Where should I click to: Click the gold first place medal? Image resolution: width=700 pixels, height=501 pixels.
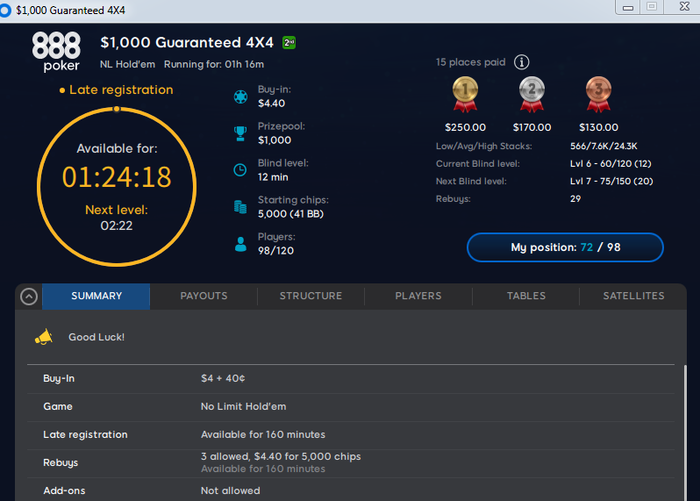(x=465, y=94)
